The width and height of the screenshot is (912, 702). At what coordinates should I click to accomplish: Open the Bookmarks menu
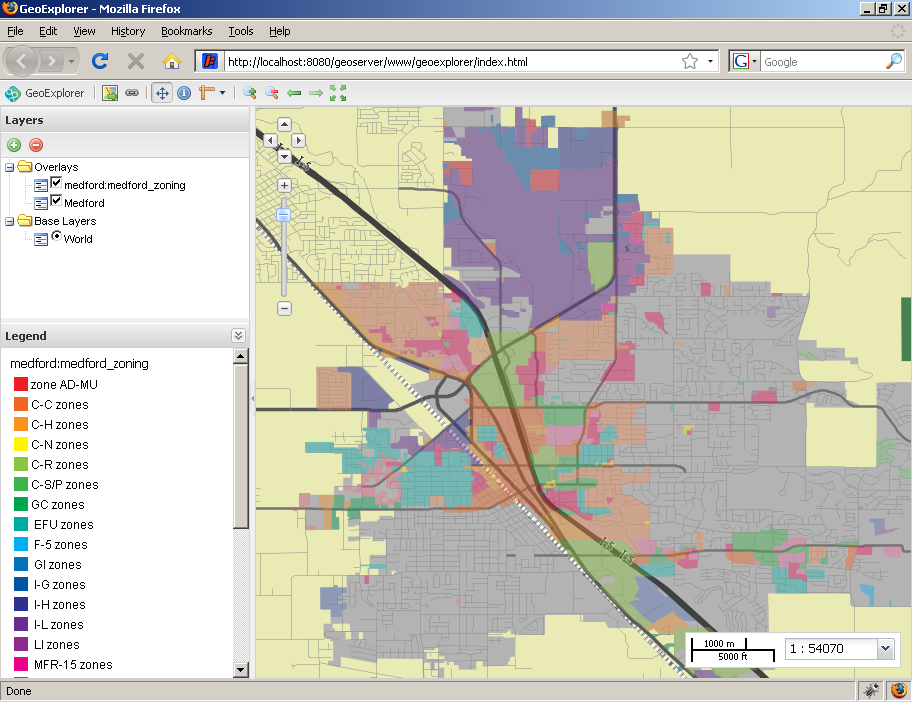[186, 31]
